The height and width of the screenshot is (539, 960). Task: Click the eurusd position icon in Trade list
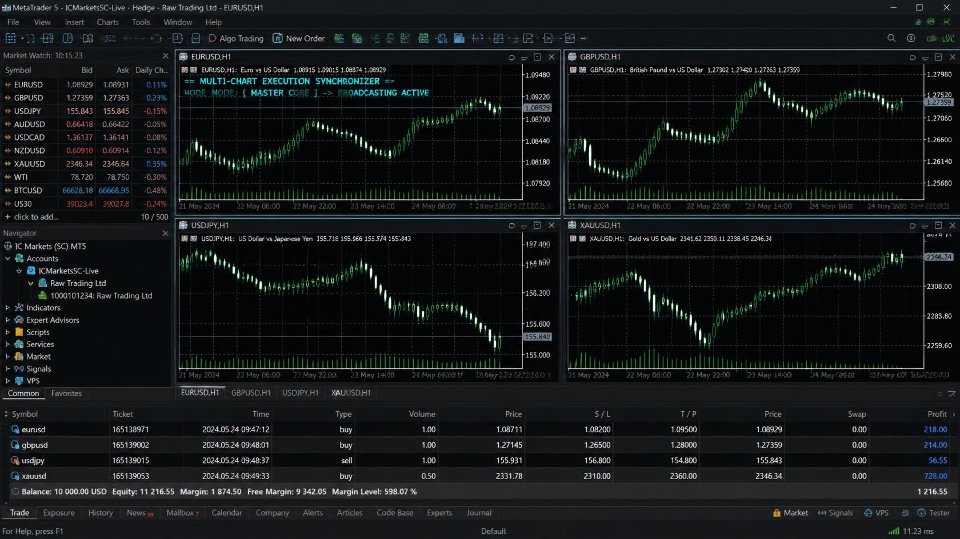tap(15, 429)
